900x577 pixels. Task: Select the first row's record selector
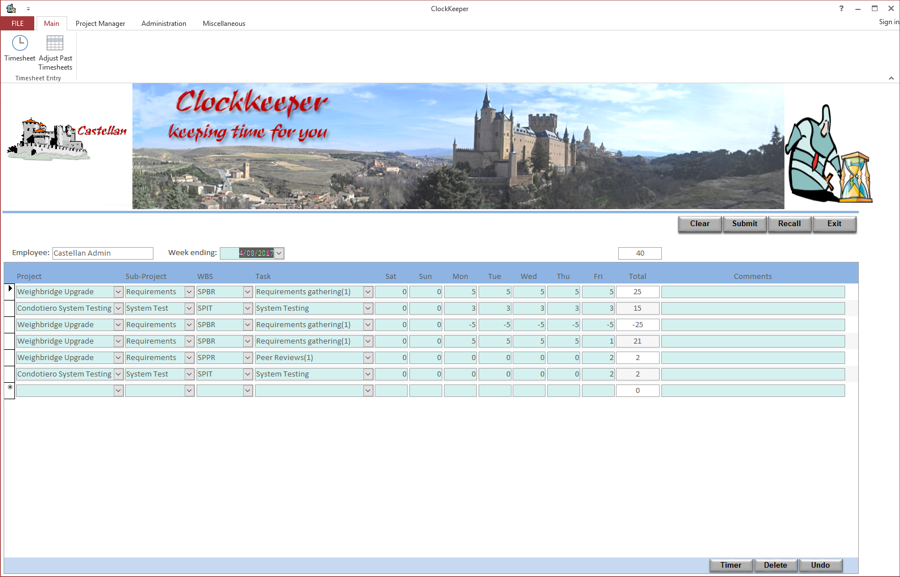tap(9, 292)
